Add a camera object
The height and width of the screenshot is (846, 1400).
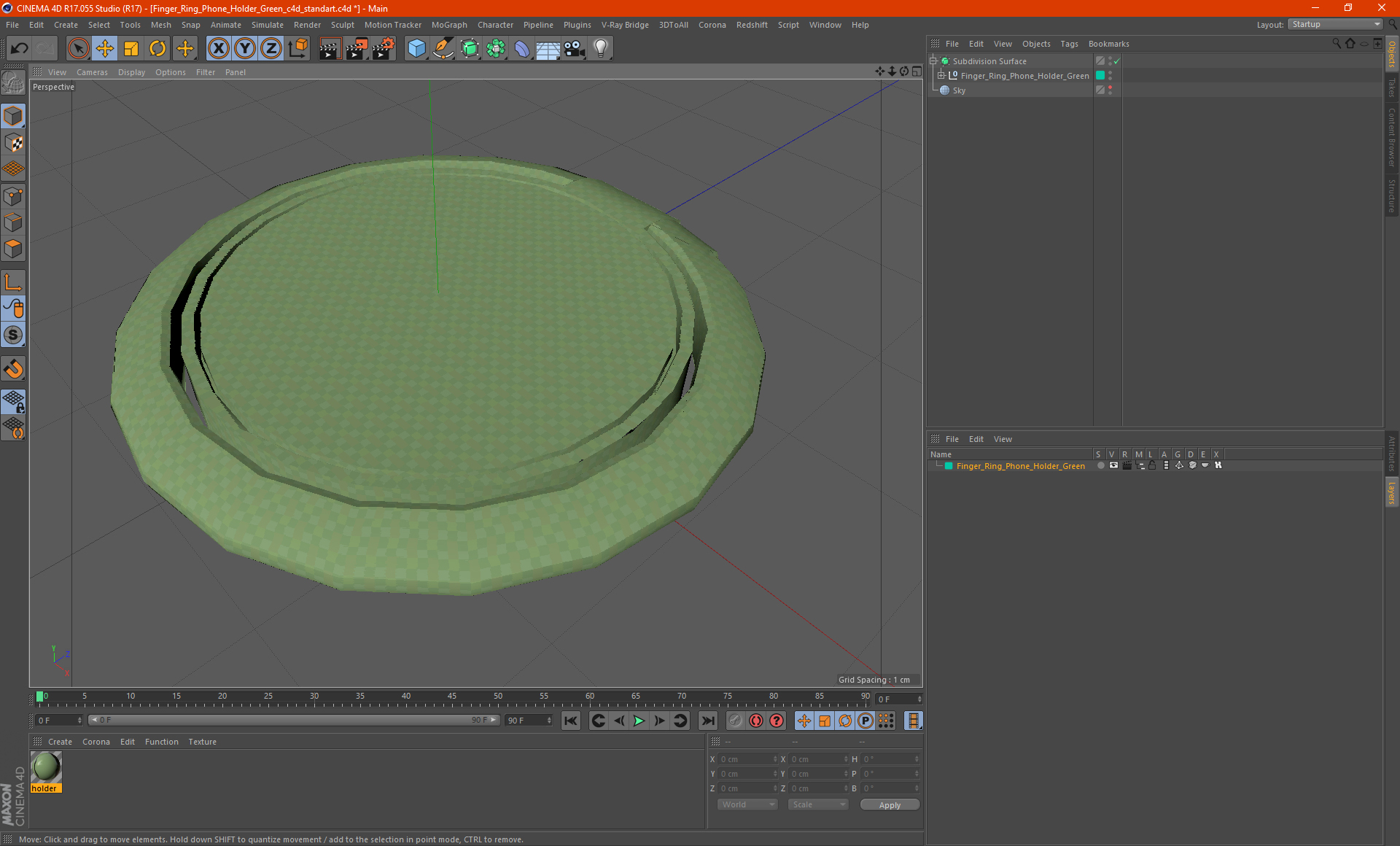pos(575,48)
